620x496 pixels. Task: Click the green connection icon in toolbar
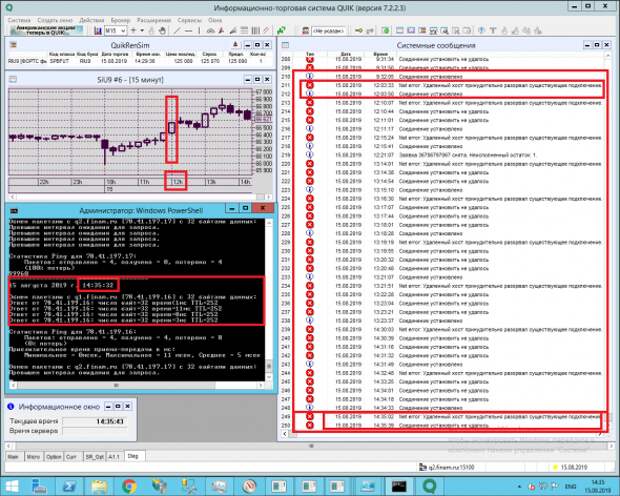pos(281,30)
